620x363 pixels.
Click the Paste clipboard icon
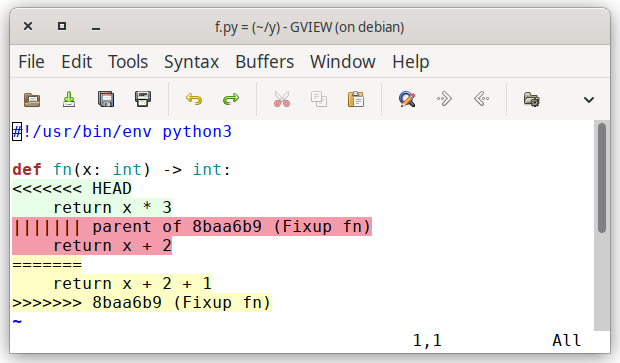click(x=356, y=99)
